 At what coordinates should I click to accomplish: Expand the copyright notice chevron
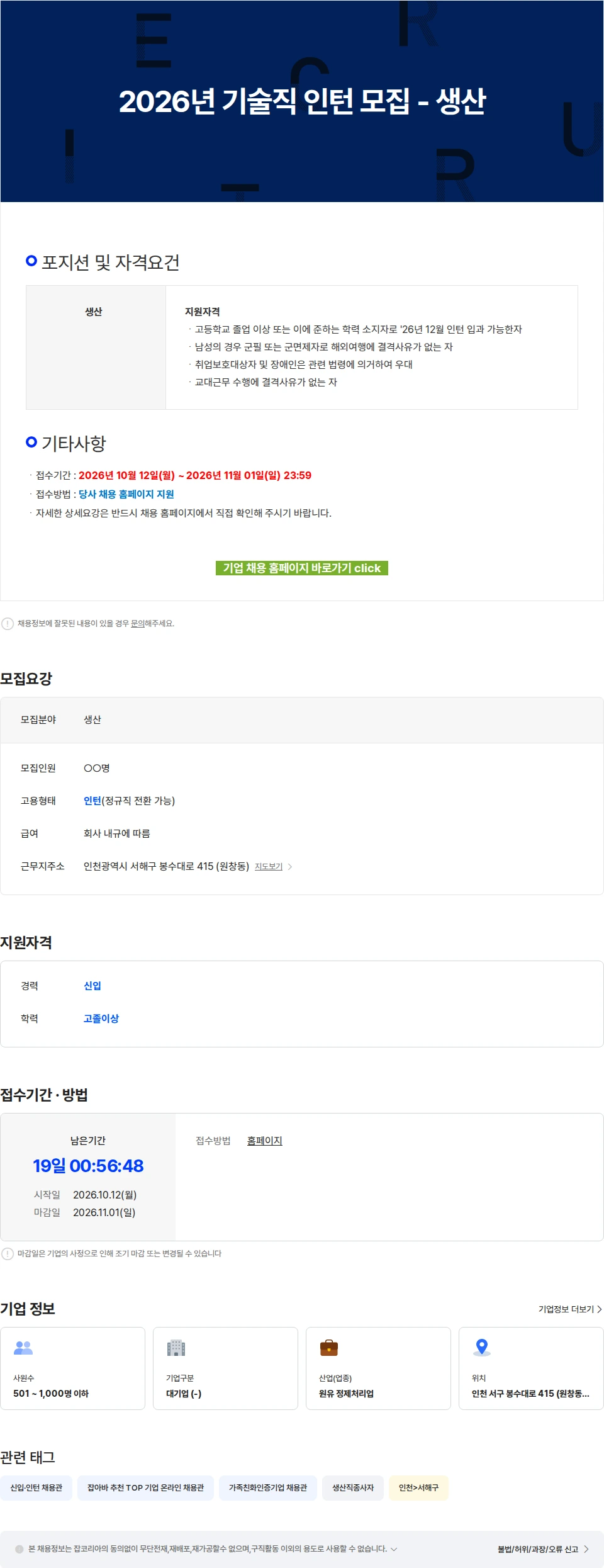[x=394, y=1549]
